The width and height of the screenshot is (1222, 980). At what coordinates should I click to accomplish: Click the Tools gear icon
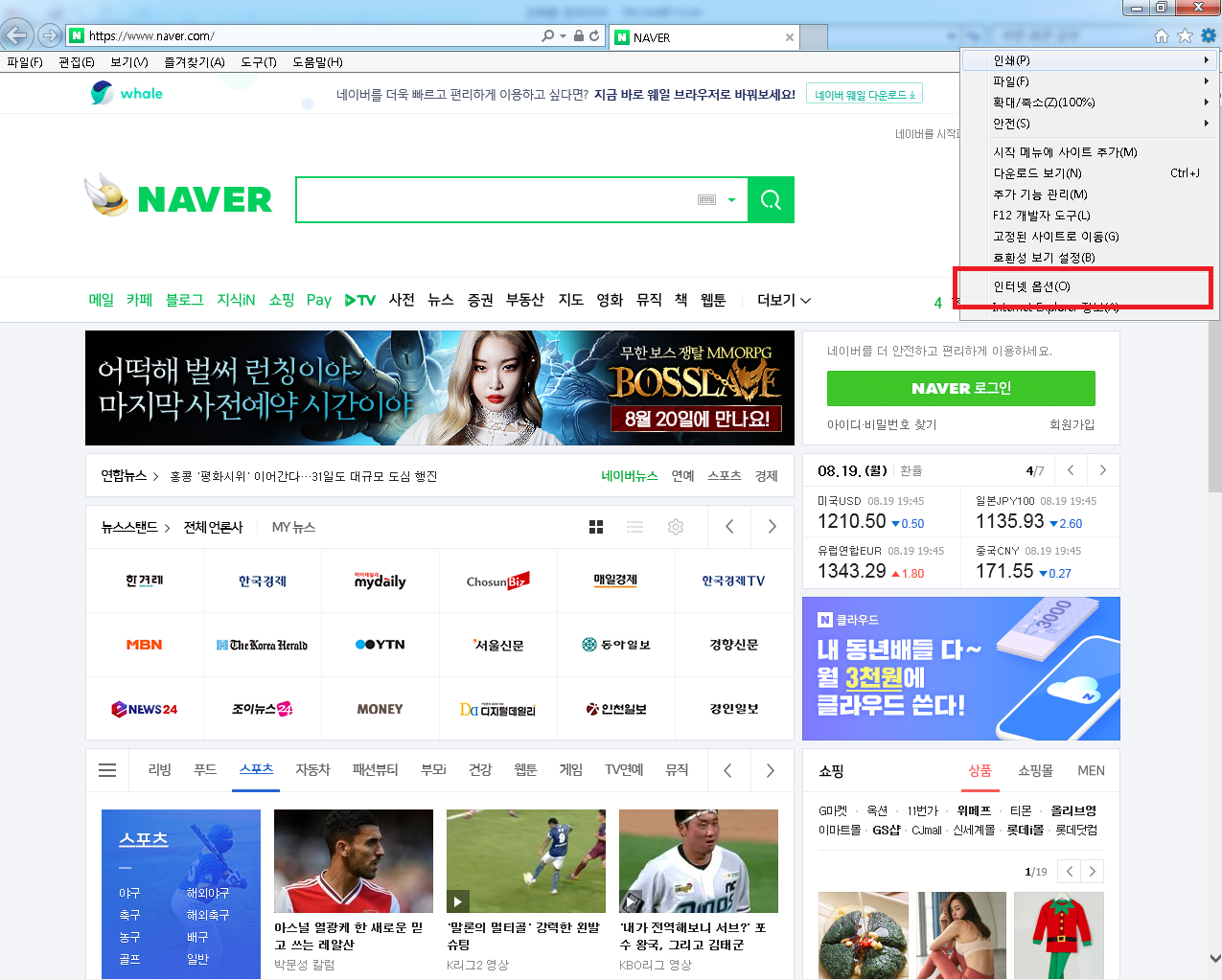coord(1208,36)
